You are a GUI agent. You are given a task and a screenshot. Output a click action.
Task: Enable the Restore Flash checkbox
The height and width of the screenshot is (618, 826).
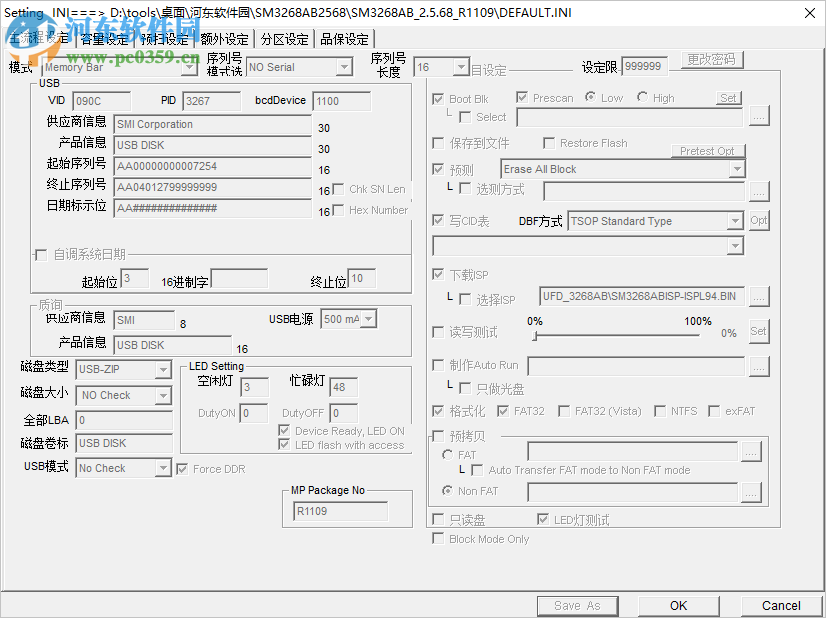click(548, 143)
